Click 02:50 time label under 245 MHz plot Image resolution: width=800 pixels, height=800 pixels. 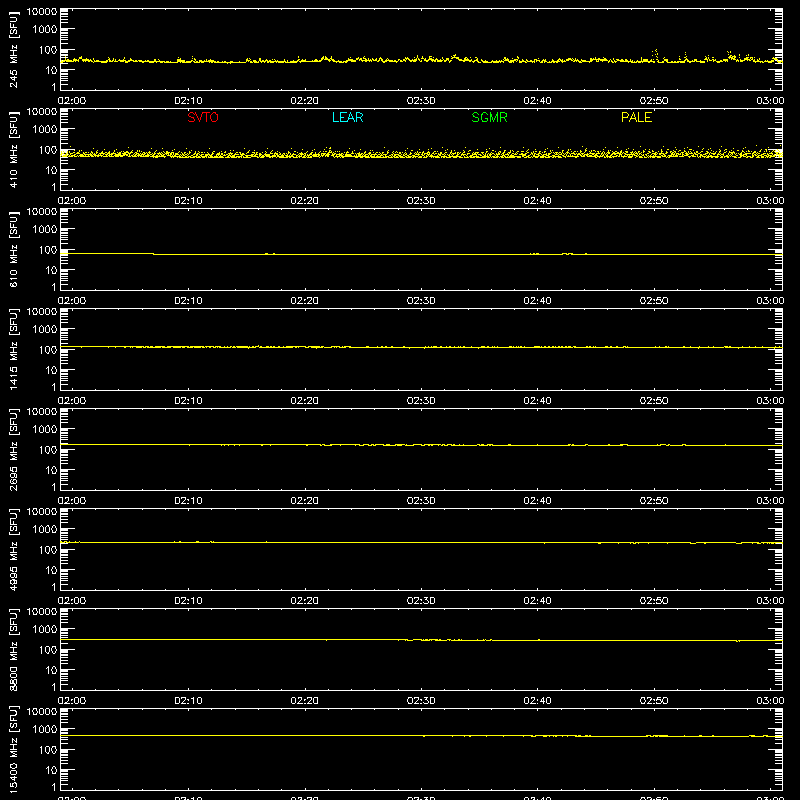(x=654, y=101)
